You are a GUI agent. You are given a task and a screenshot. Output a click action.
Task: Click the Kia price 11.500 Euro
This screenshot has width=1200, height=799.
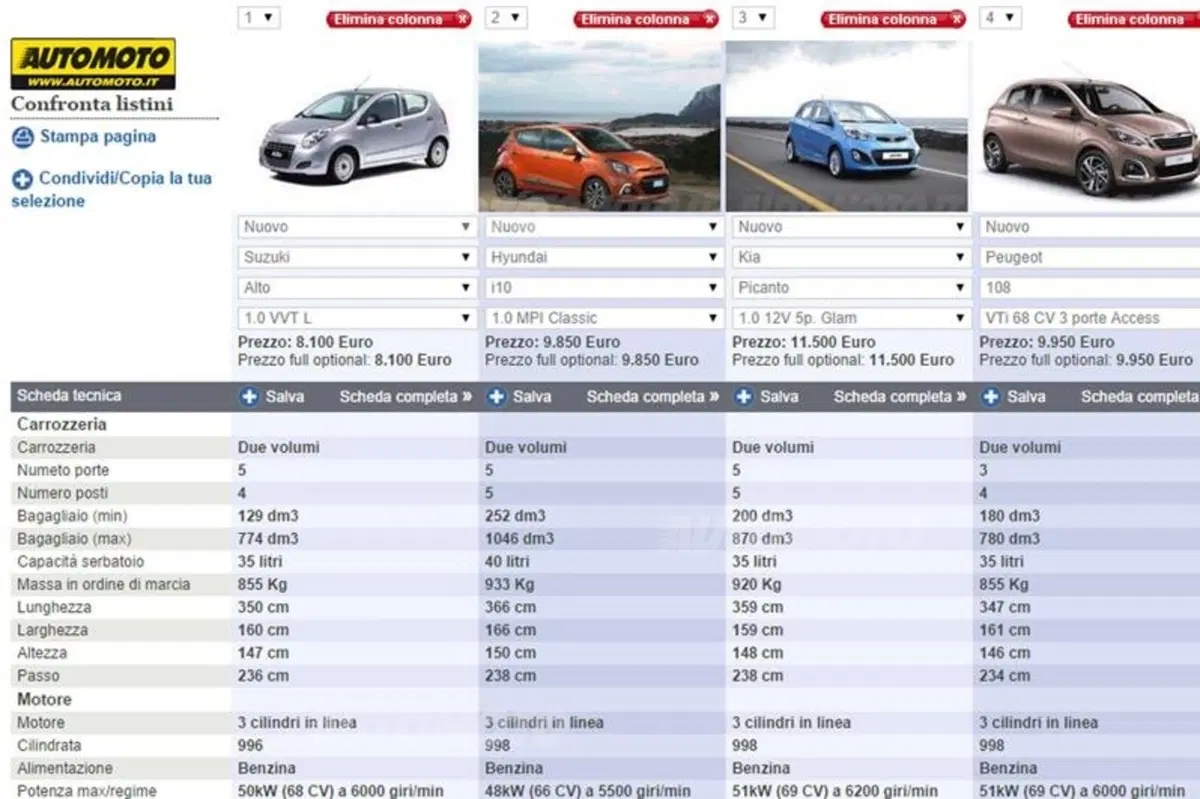click(x=804, y=342)
